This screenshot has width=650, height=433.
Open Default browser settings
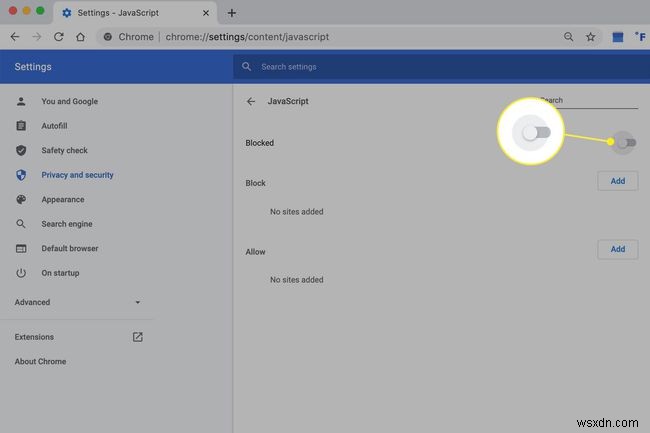coord(70,248)
